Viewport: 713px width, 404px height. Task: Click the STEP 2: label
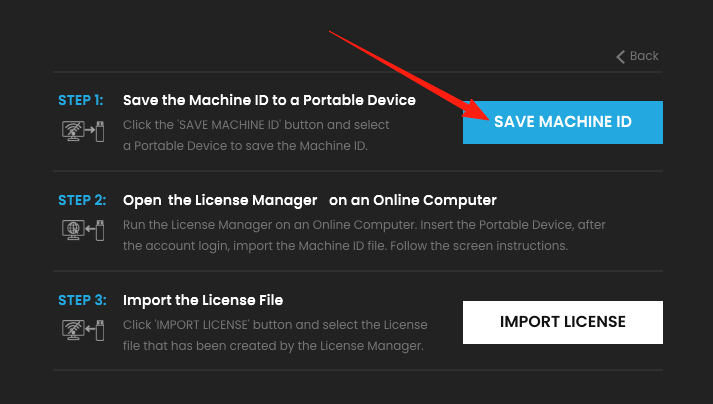point(82,200)
